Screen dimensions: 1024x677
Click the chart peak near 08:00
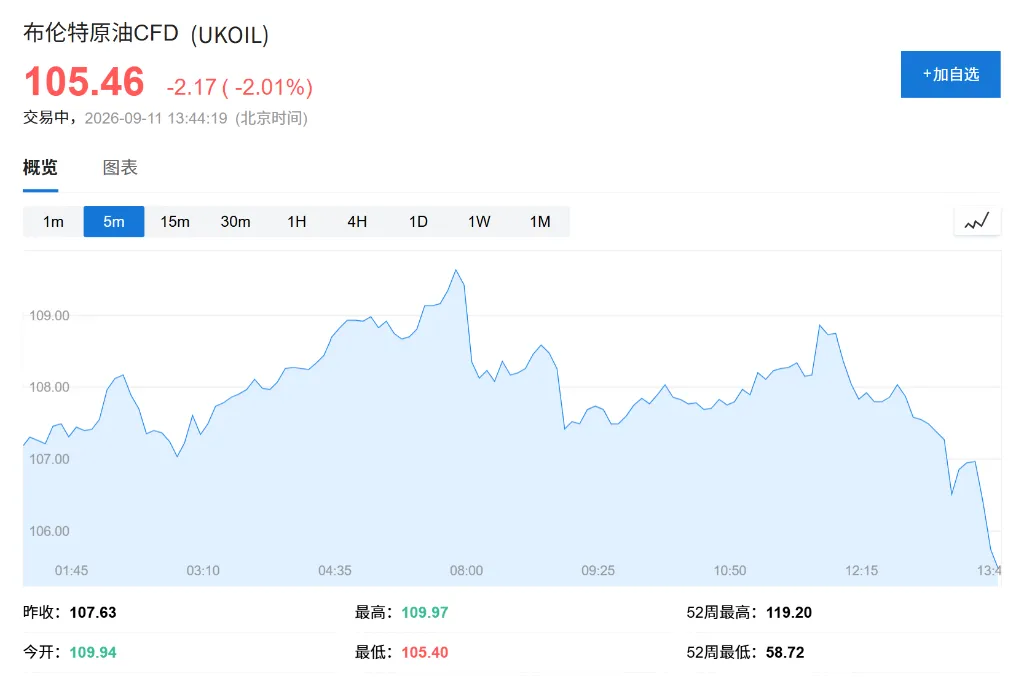click(x=456, y=270)
